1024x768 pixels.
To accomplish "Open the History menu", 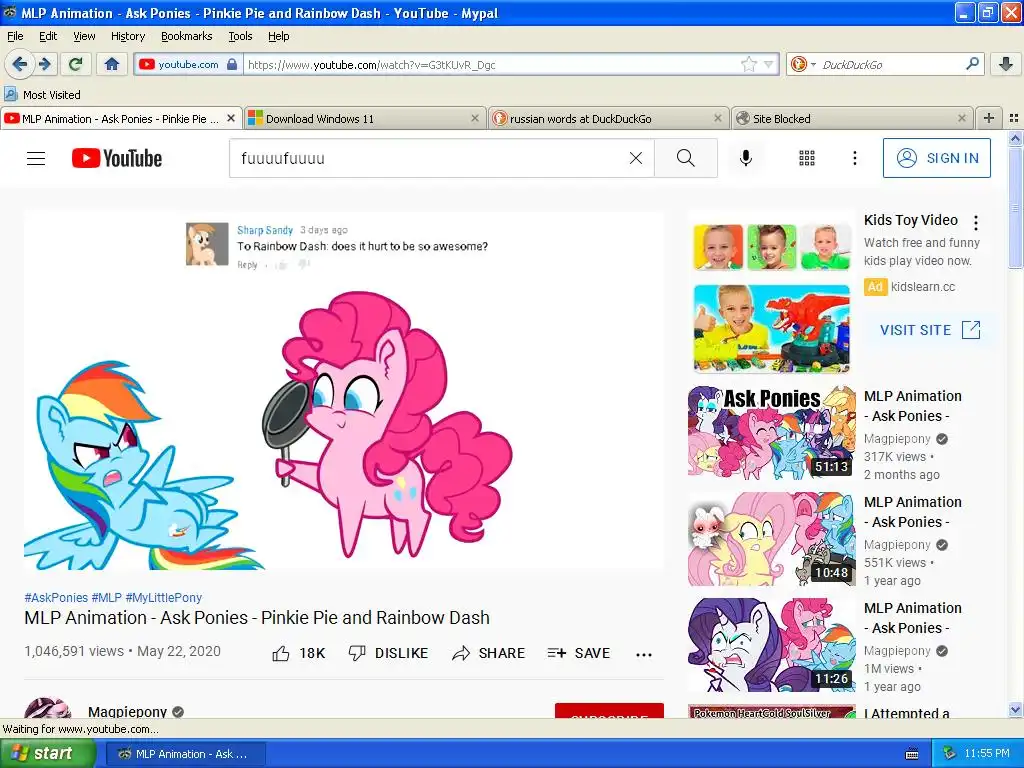I will 127,36.
